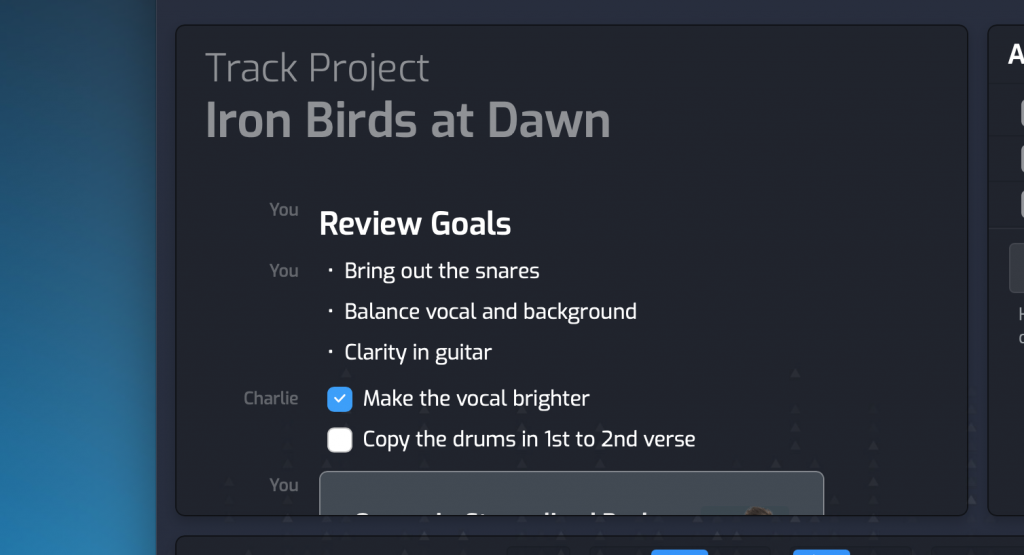Check the "Copy the drums in 1st to 2nd verse" box
The height and width of the screenshot is (555, 1024).
(340, 439)
